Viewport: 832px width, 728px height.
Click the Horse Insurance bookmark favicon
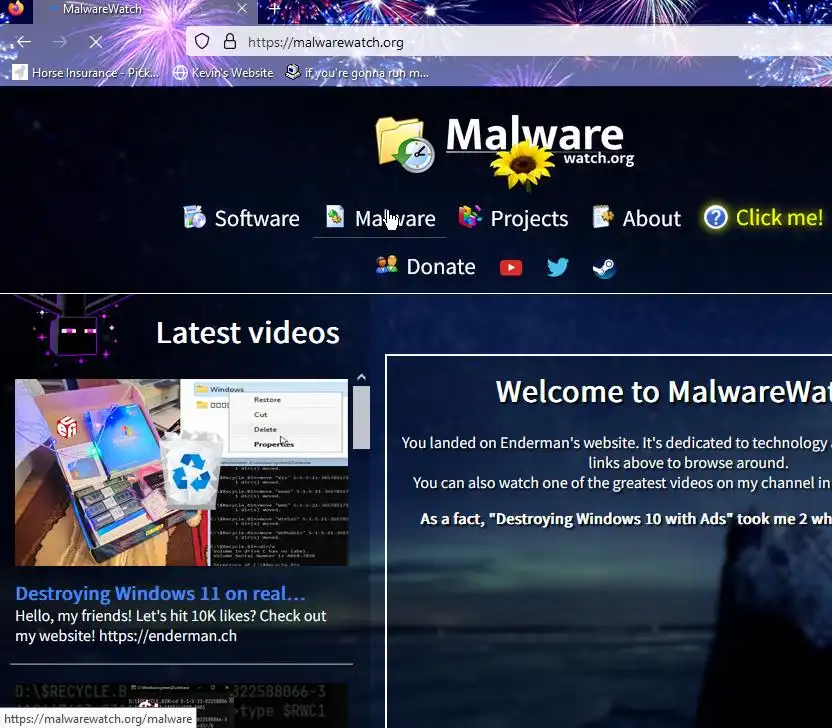click(x=20, y=72)
